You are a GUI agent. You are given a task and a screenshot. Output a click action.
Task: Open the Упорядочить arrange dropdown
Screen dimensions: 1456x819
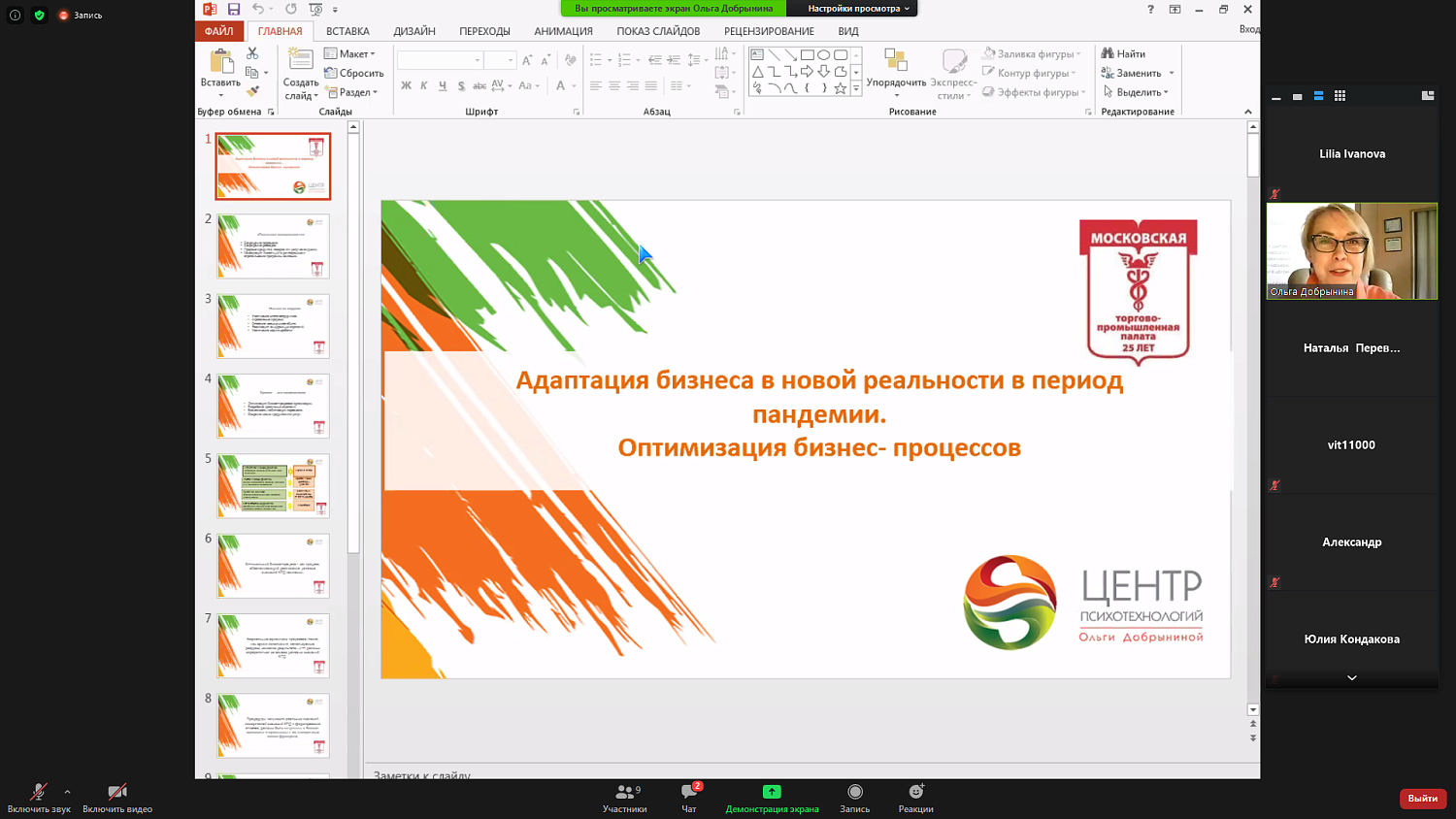coord(896,74)
